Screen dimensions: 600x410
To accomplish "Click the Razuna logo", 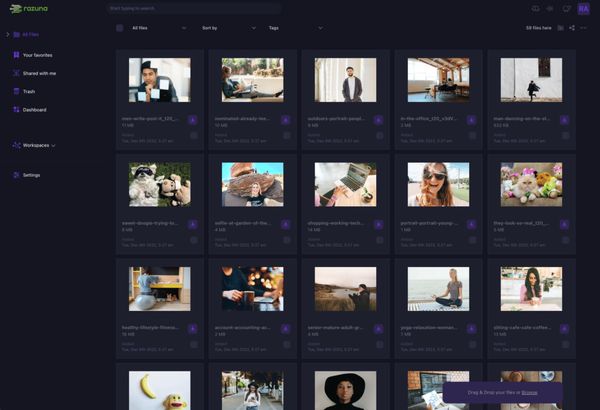I will click(x=29, y=8).
